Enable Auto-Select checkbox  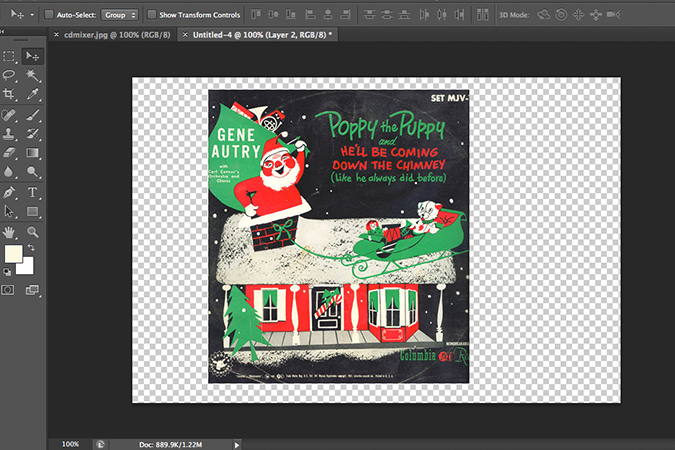(x=49, y=15)
